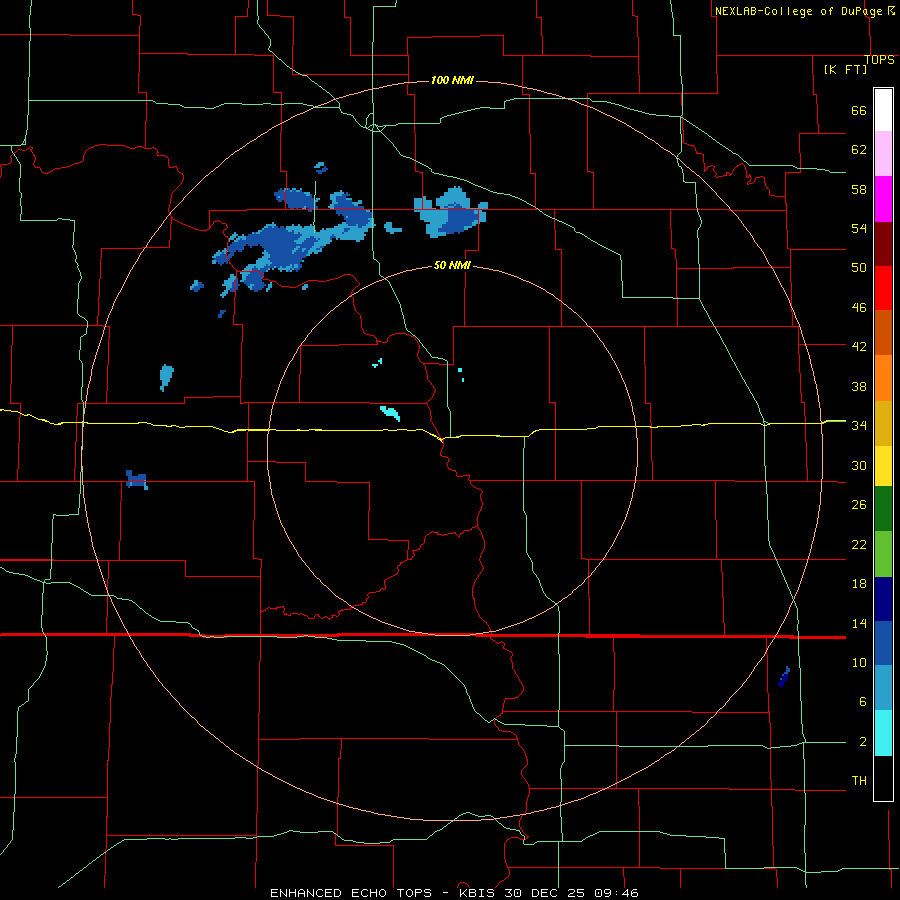Click the blue echo near left edge of ring
The image size is (900, 900).
click(x=137, y=479)
